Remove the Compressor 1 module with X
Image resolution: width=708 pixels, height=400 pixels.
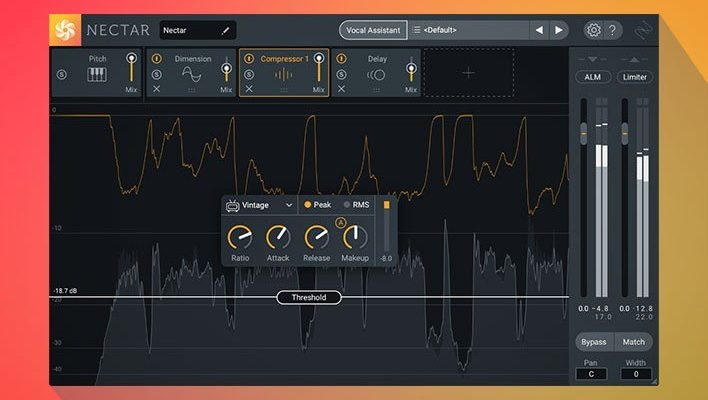249,90
